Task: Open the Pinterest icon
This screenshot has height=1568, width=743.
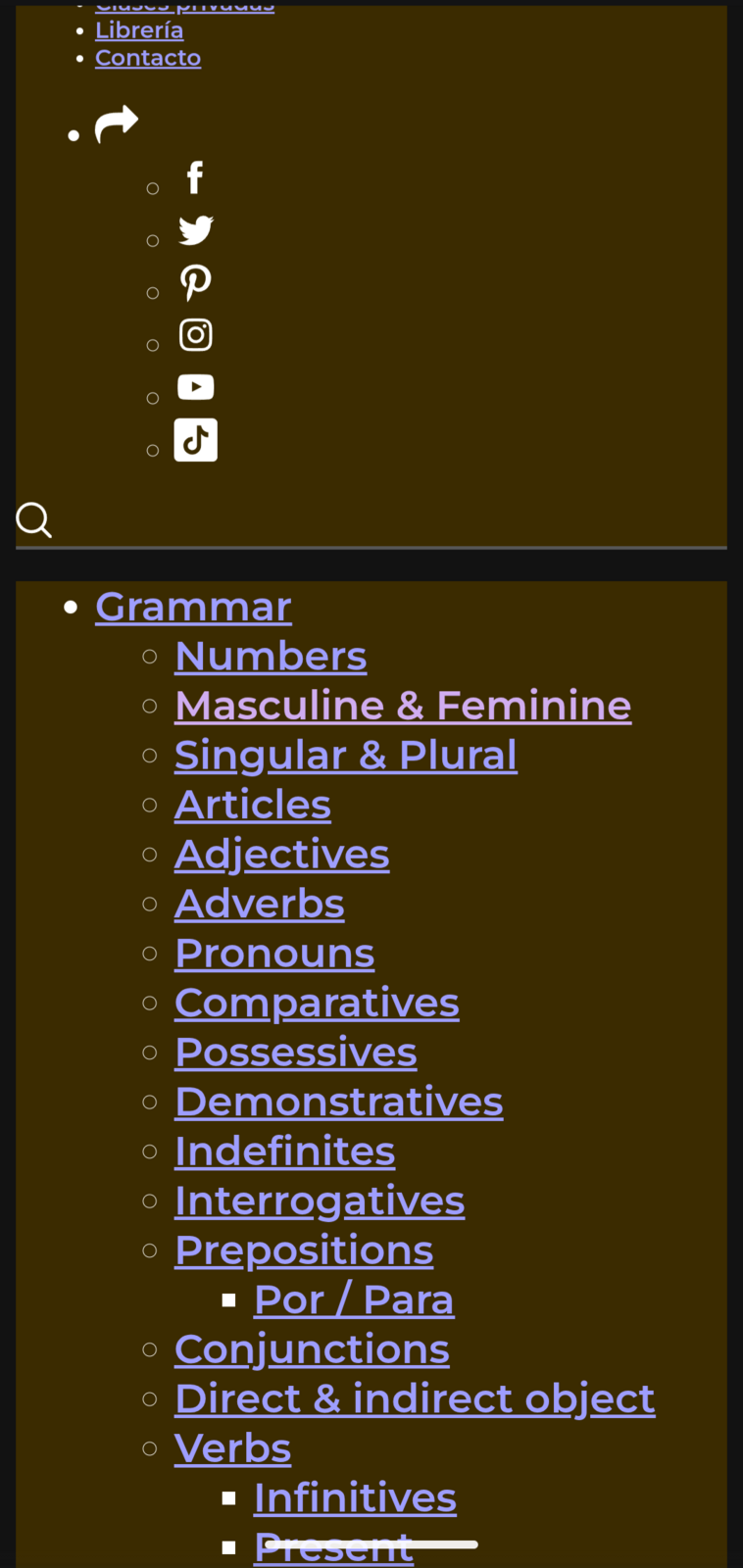Action: pos(196,282)
